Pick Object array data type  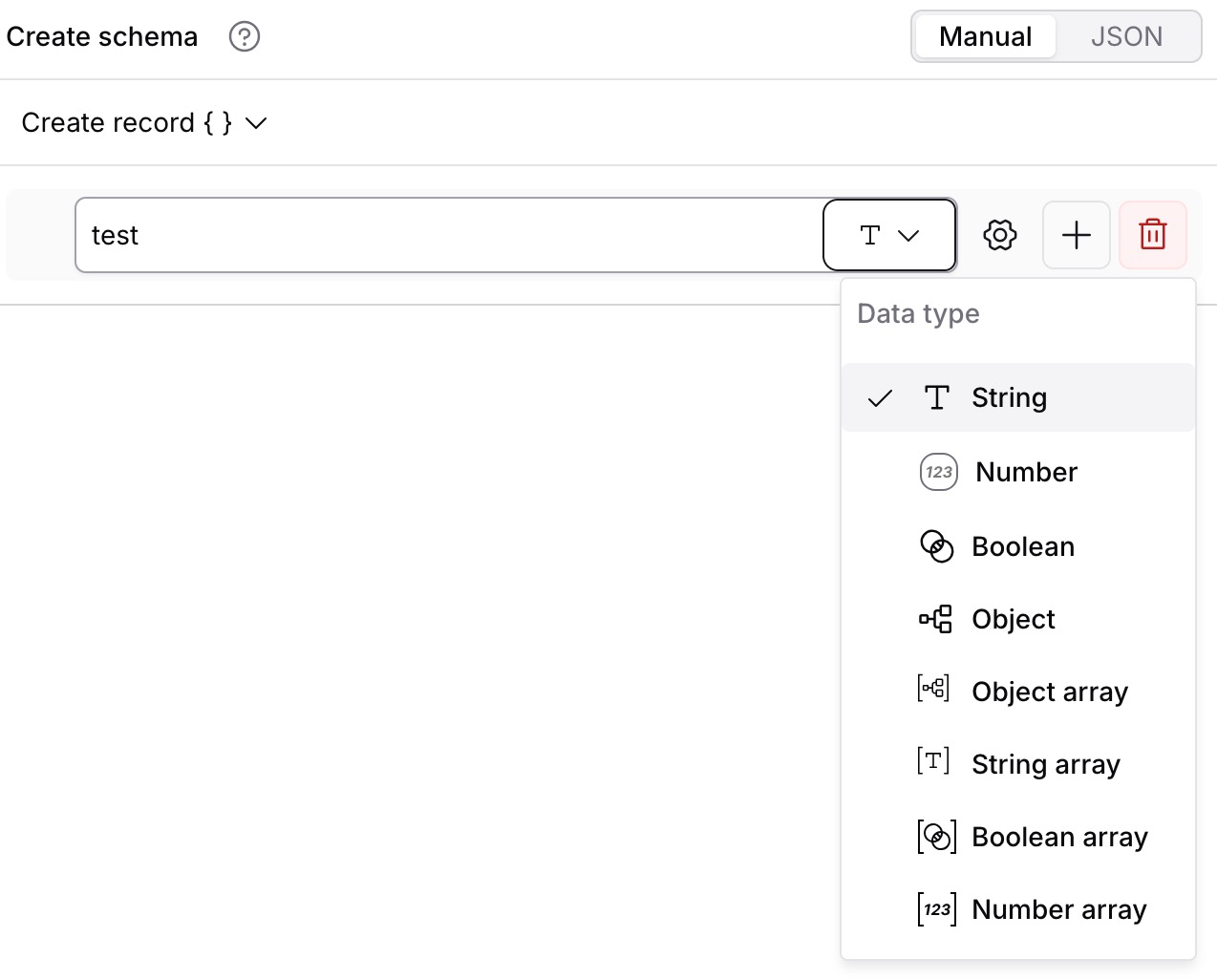pyautogui.click(x=1018, y=692)
